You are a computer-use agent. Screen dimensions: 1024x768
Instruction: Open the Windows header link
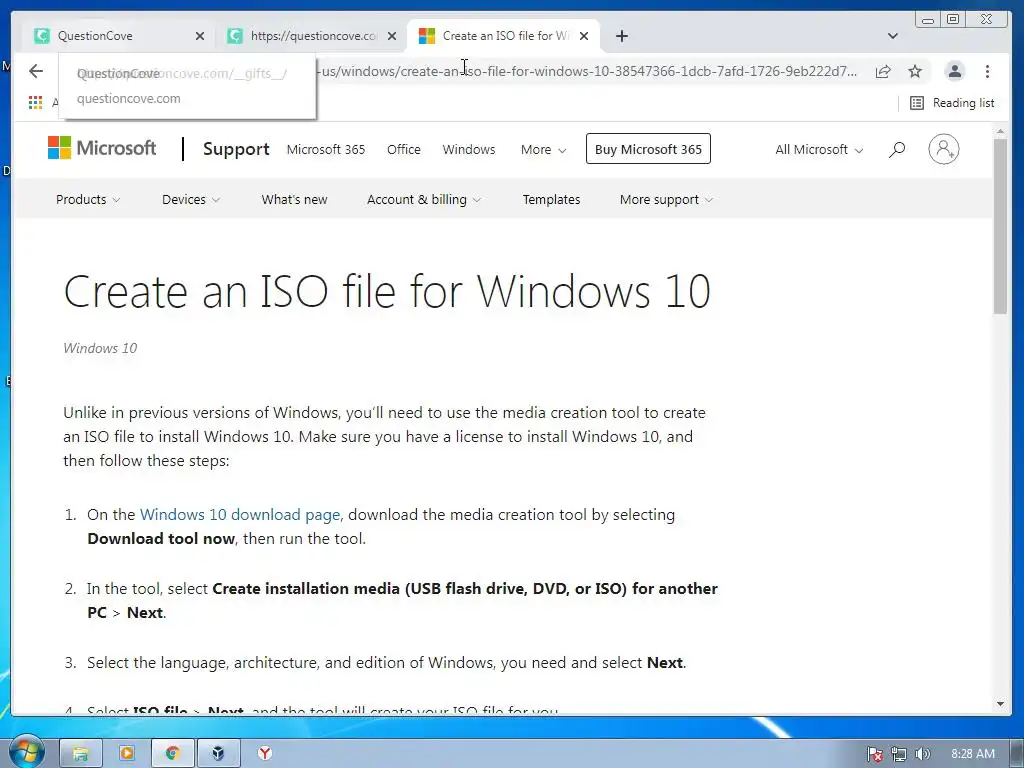469,150
